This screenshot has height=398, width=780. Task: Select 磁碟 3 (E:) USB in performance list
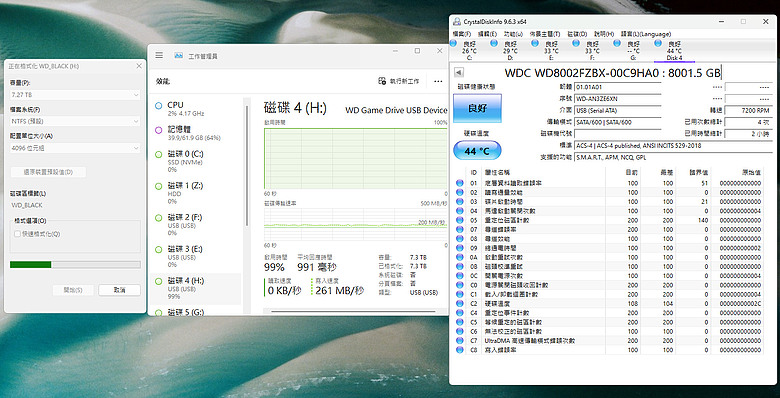coord(196,256)
